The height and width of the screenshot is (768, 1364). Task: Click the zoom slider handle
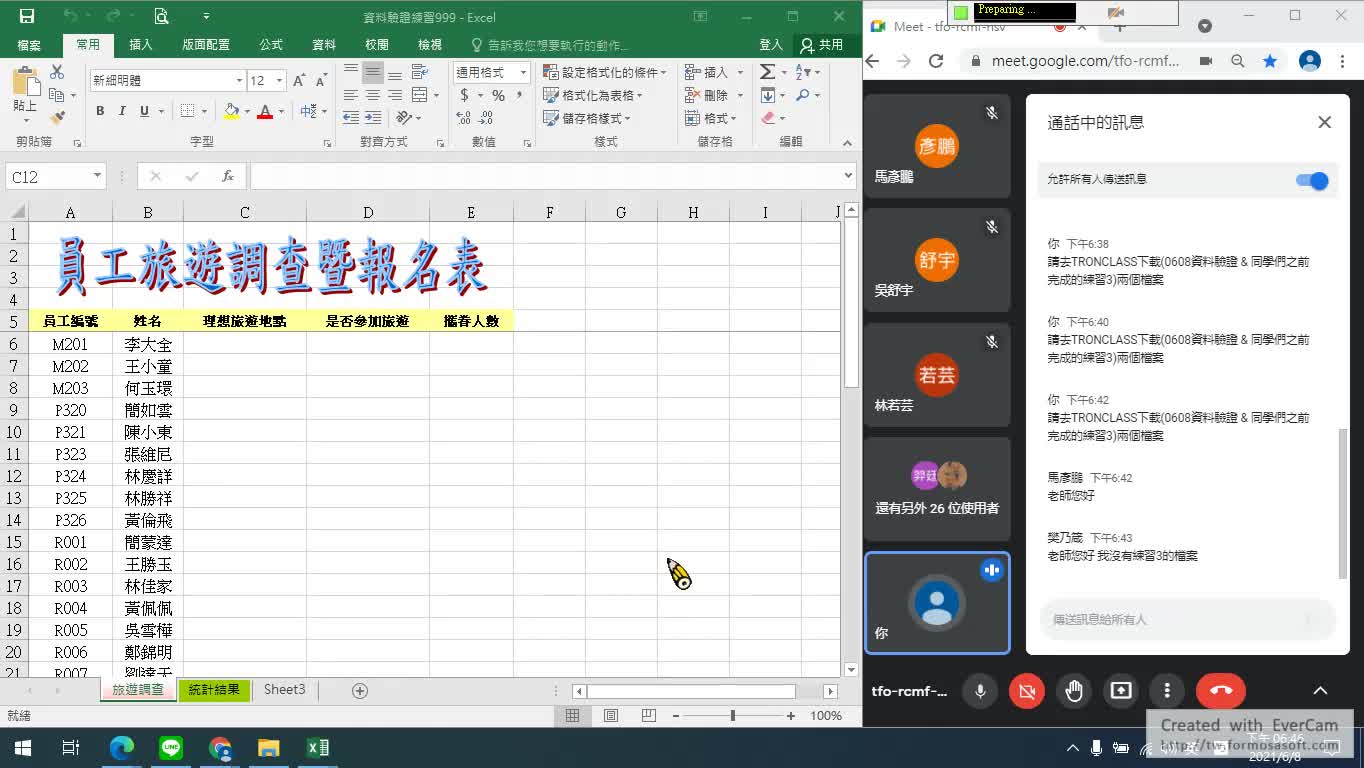(x=733, y=716)
